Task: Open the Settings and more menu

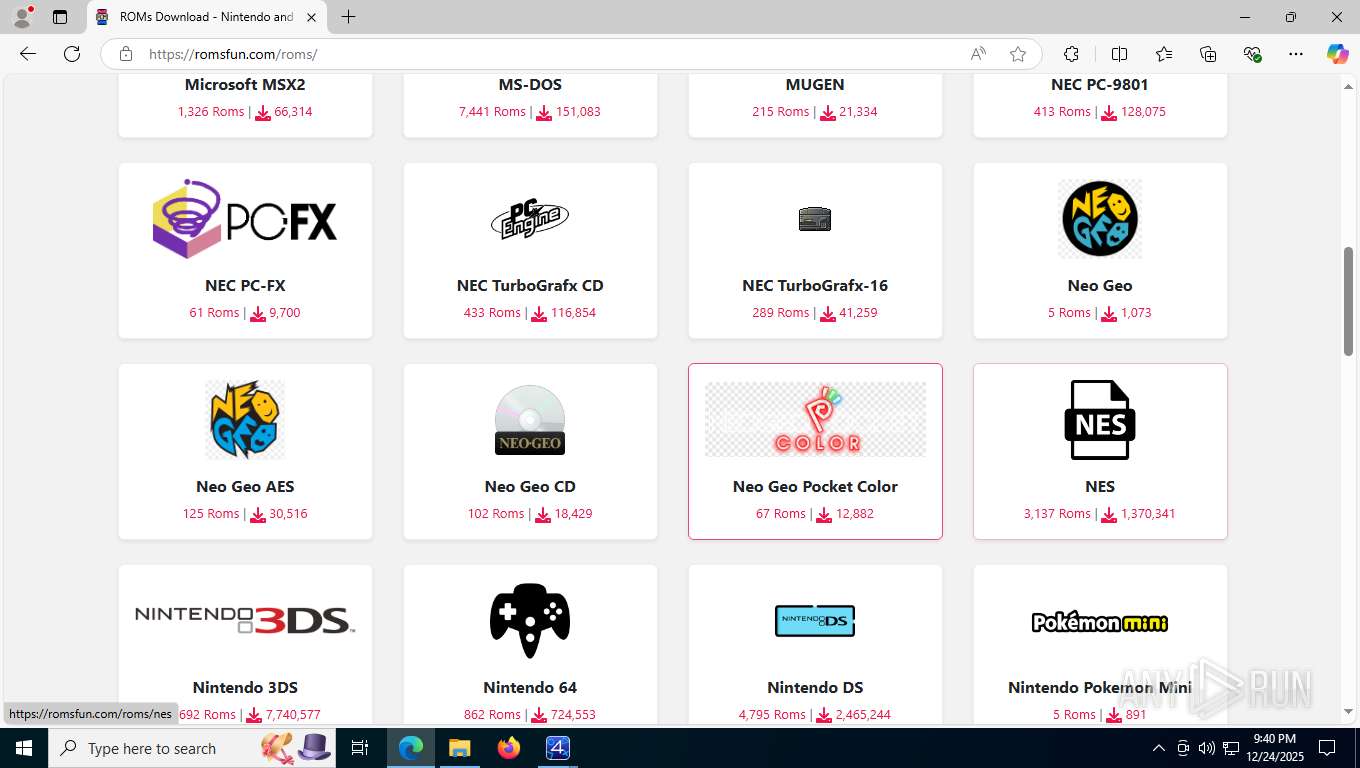Action: pyautogui.click(x=1296, y=54)
